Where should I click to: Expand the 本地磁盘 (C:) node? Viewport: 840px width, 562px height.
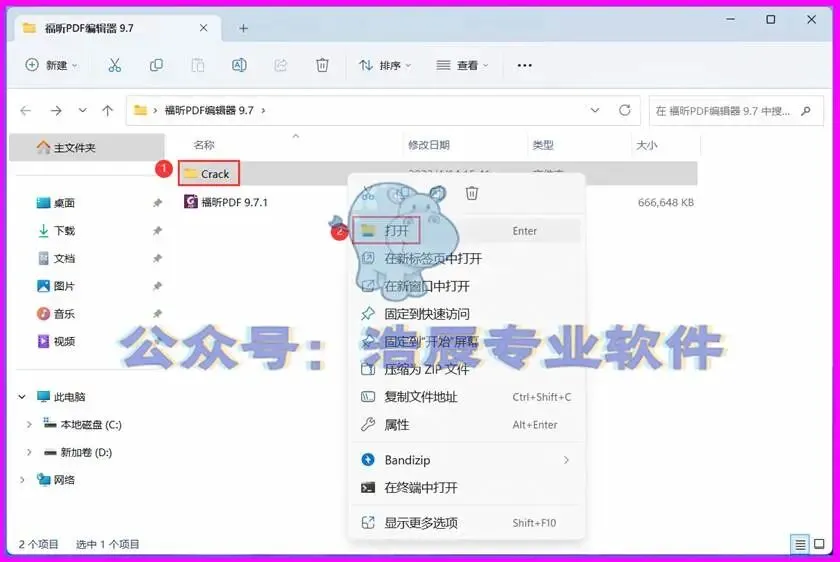(29, 424)
